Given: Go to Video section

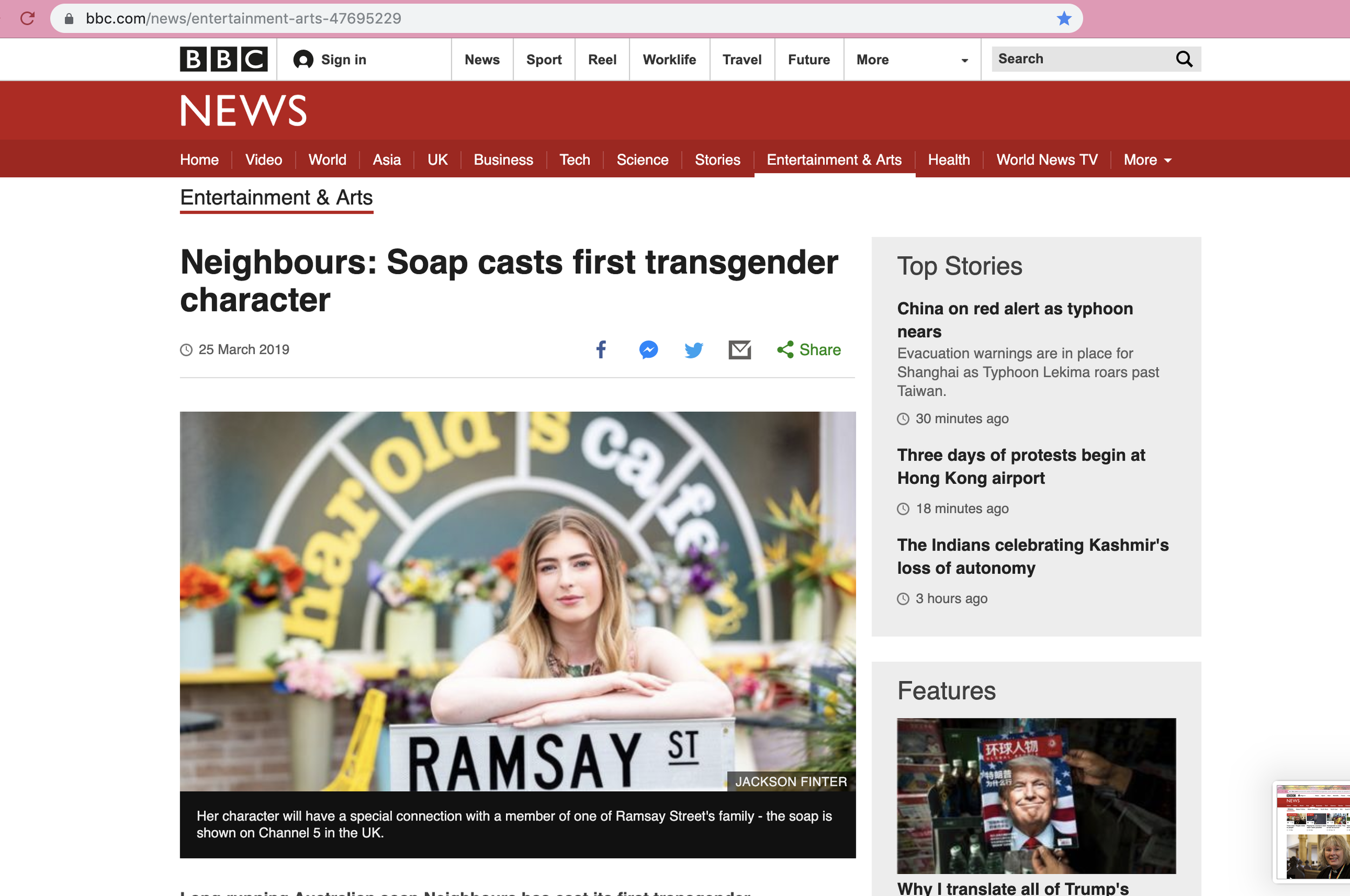Looking at the screenshot, I should pyautogui.click(x=264, y=160).
